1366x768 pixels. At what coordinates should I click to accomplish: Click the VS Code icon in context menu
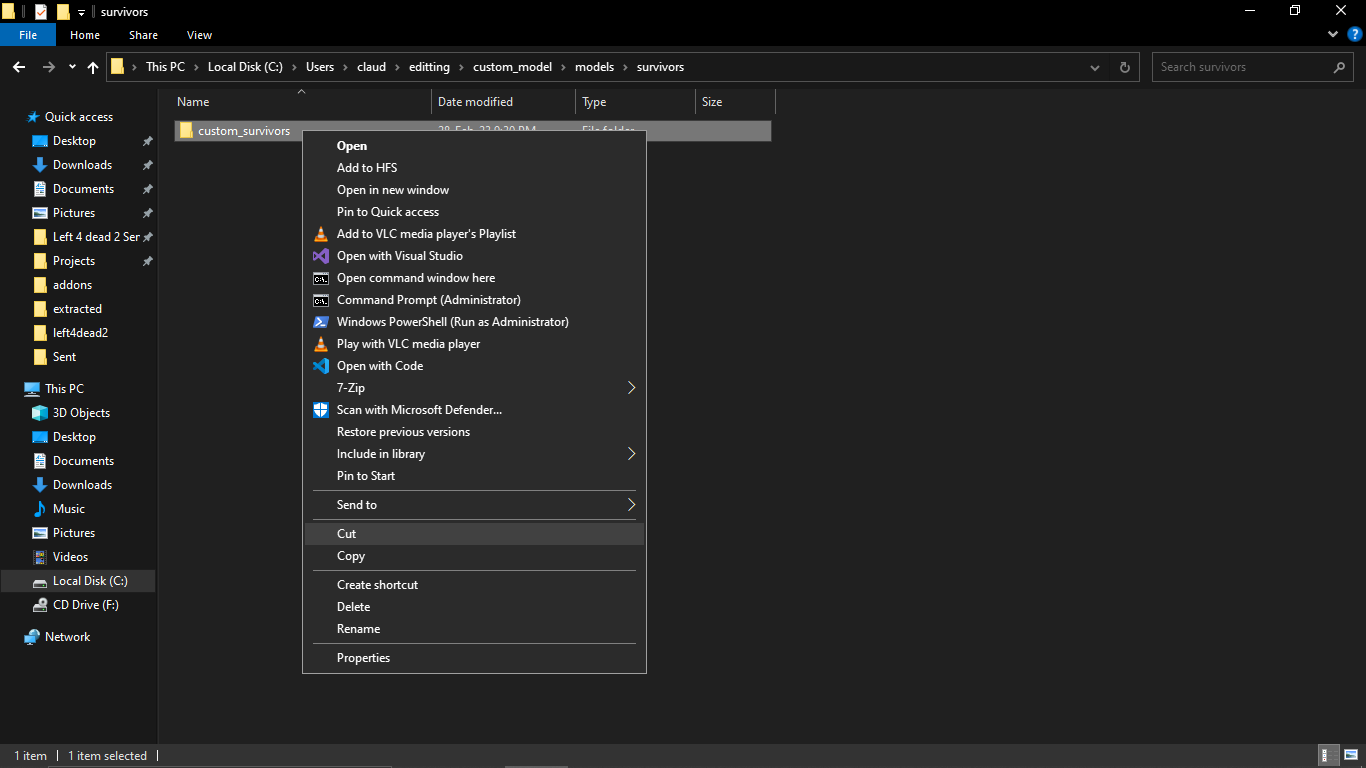[x=320, y=366]
